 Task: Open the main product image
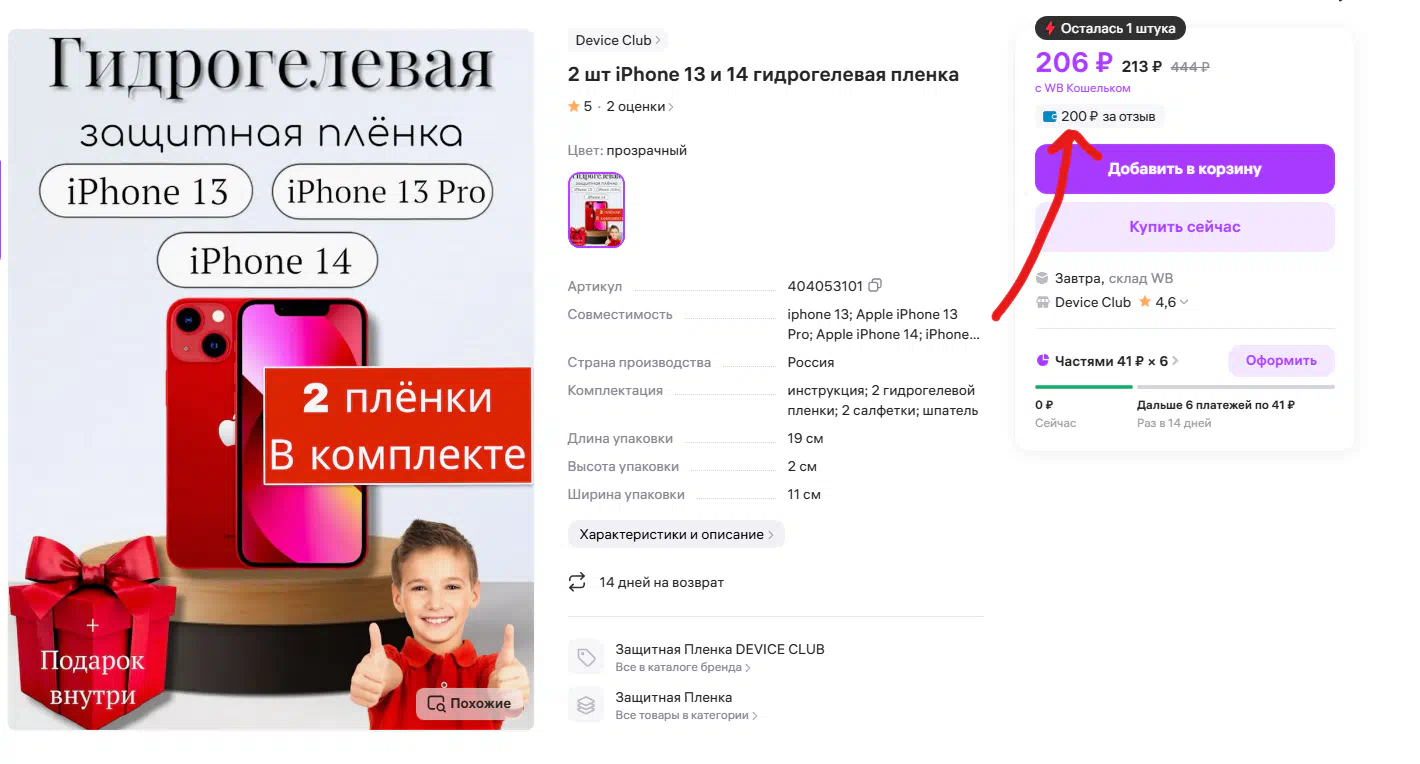tap(271, 379)
